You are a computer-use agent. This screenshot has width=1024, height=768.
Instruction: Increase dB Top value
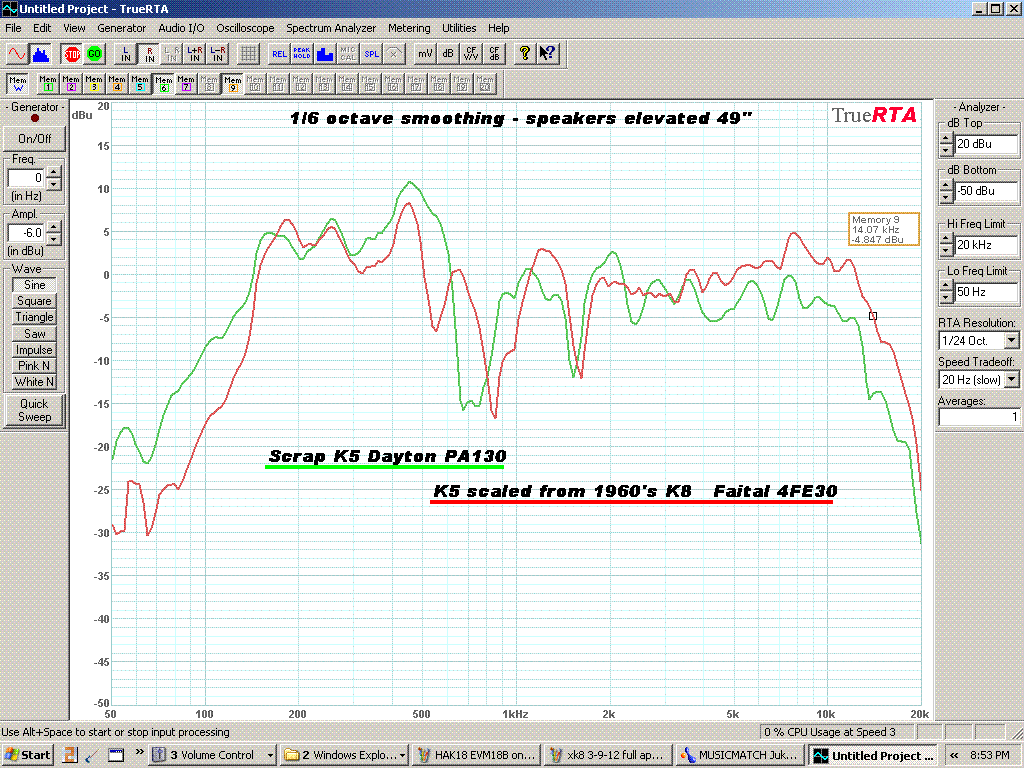pyautogui.click(x=946, y=138)
